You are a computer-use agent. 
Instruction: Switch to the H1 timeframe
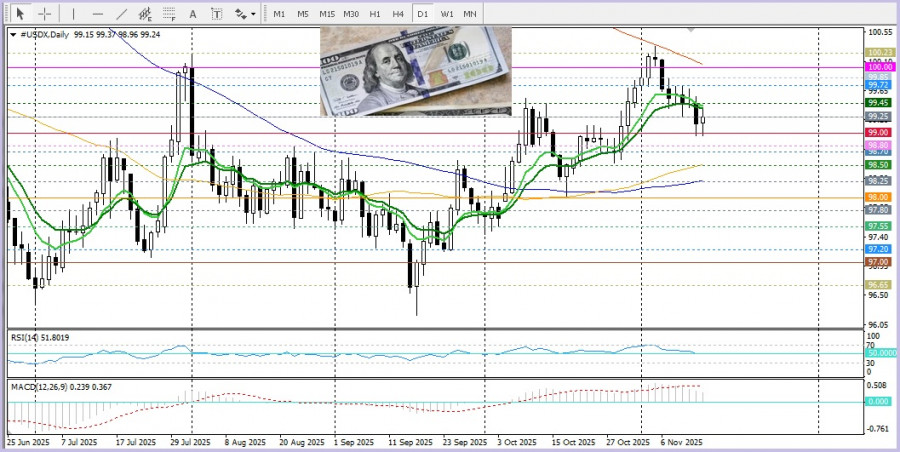coord(375,14)
